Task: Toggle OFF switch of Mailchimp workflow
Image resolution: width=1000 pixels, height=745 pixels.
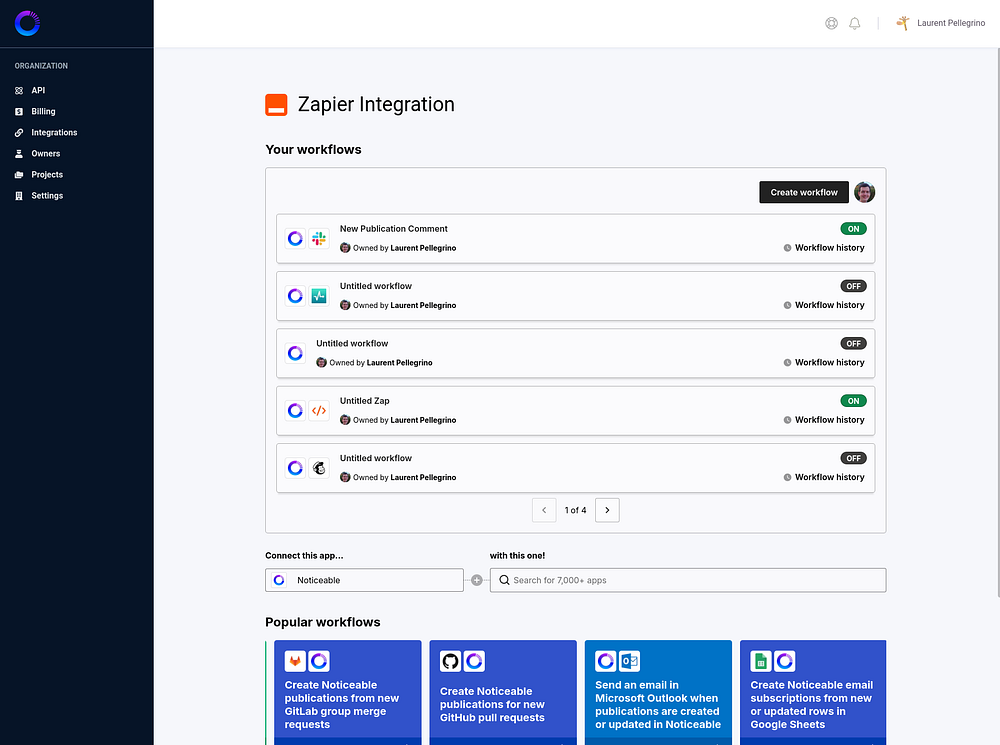Action: click(853, 459)
